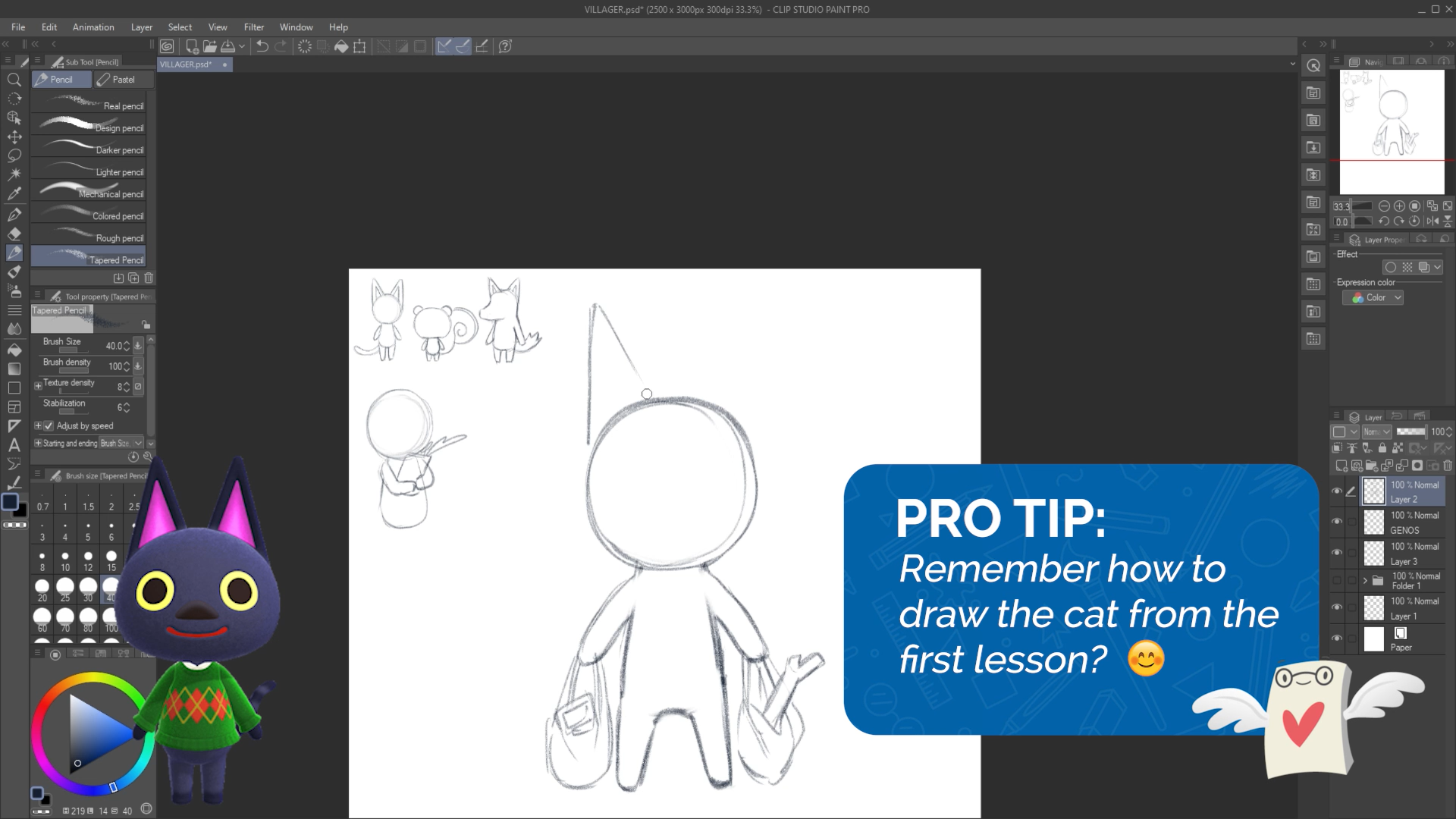Click Zoom in plus icon in Navigator
1456x819 pixels.
click(1399, 206)
